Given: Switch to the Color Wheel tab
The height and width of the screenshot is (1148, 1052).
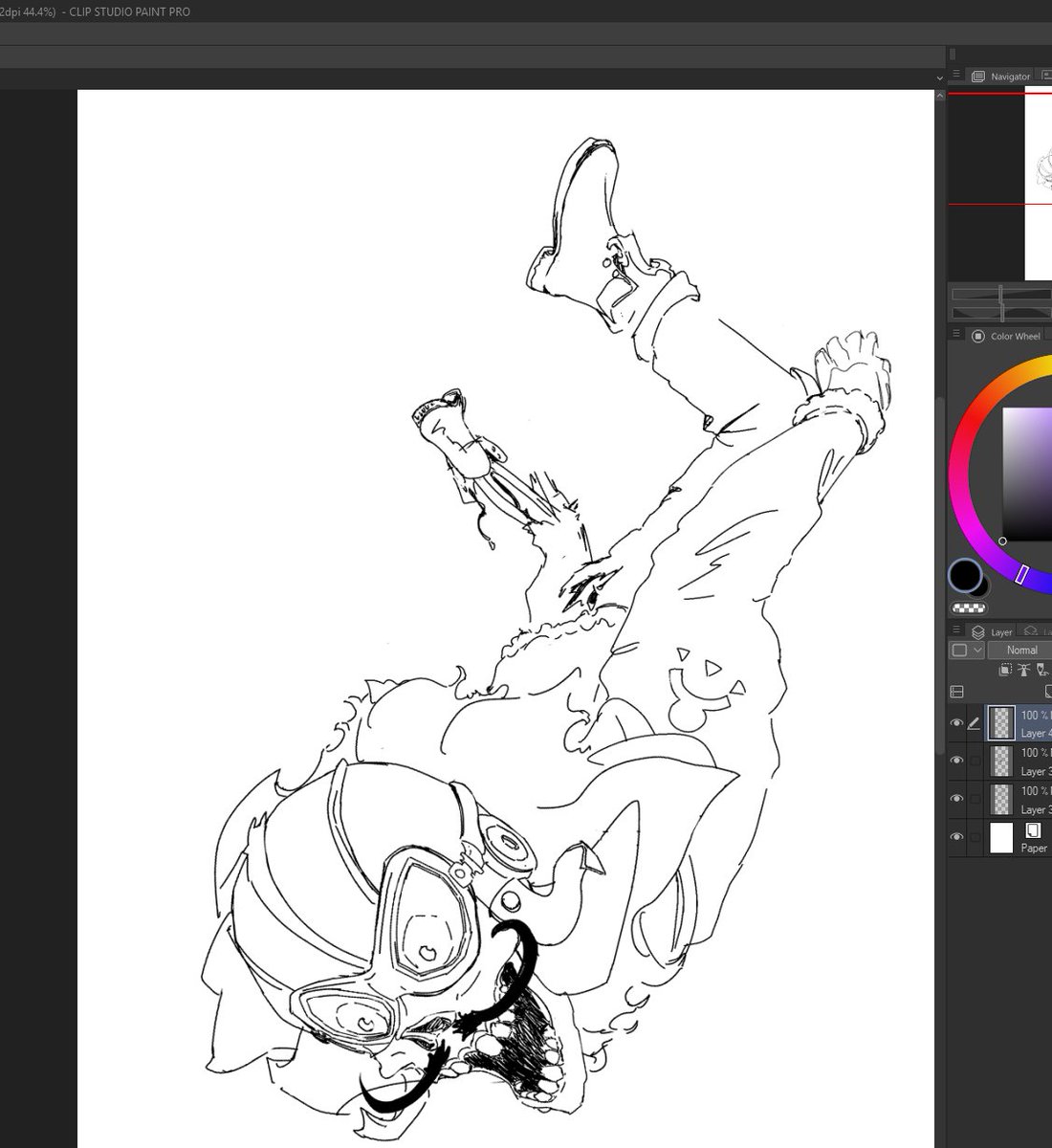Looking at the screenshot, I should click(1006, 336).
